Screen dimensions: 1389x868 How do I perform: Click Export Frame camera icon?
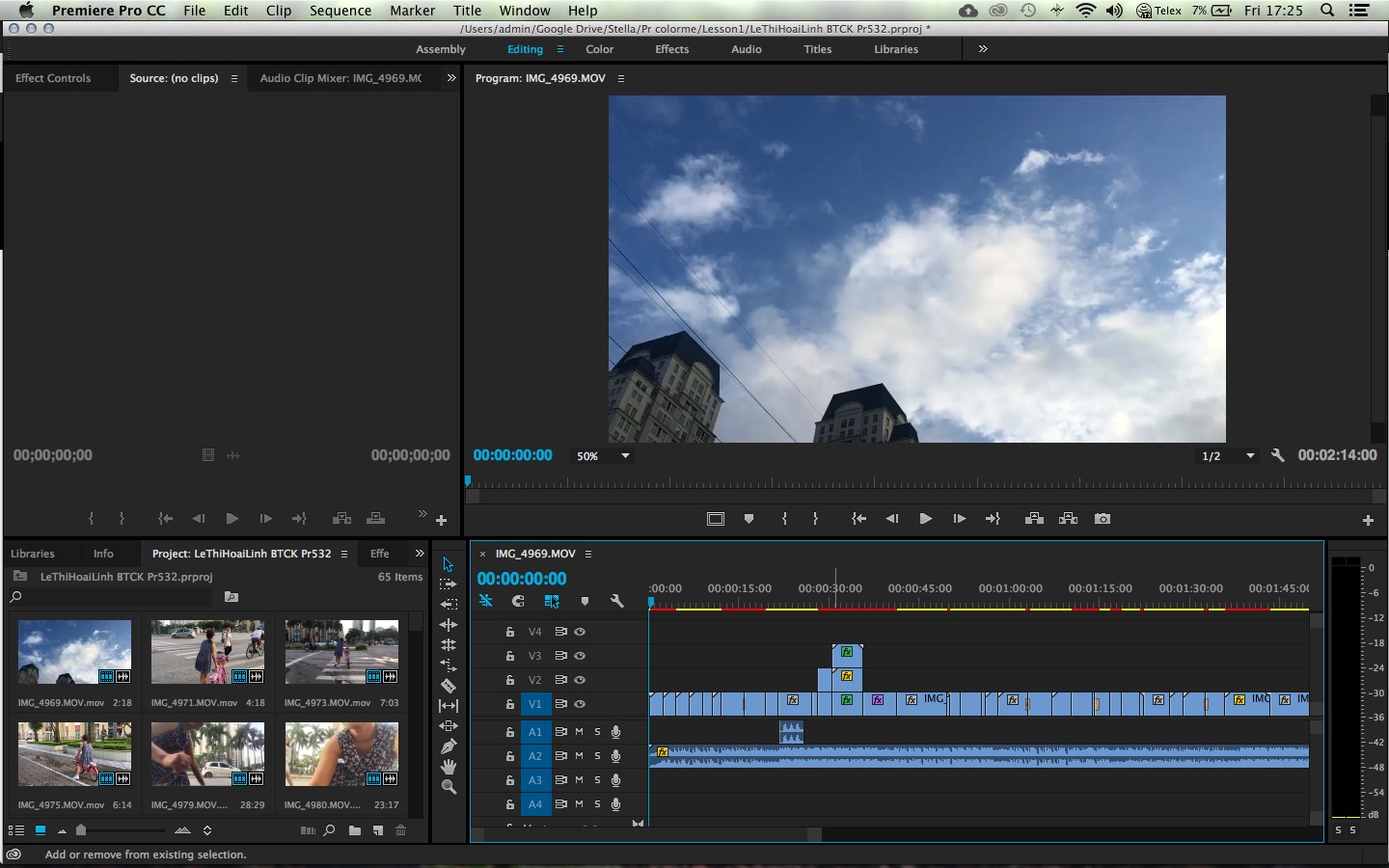[x=1103, y=519]
